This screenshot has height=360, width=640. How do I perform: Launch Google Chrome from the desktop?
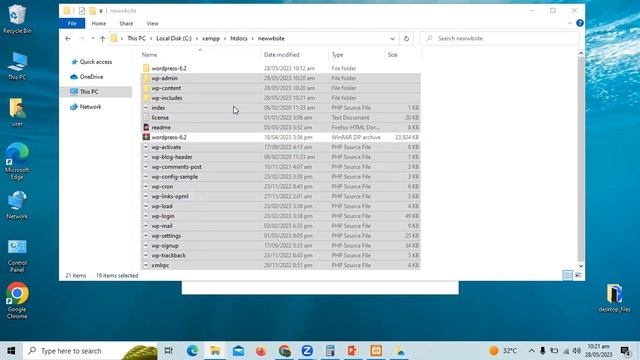17,300
